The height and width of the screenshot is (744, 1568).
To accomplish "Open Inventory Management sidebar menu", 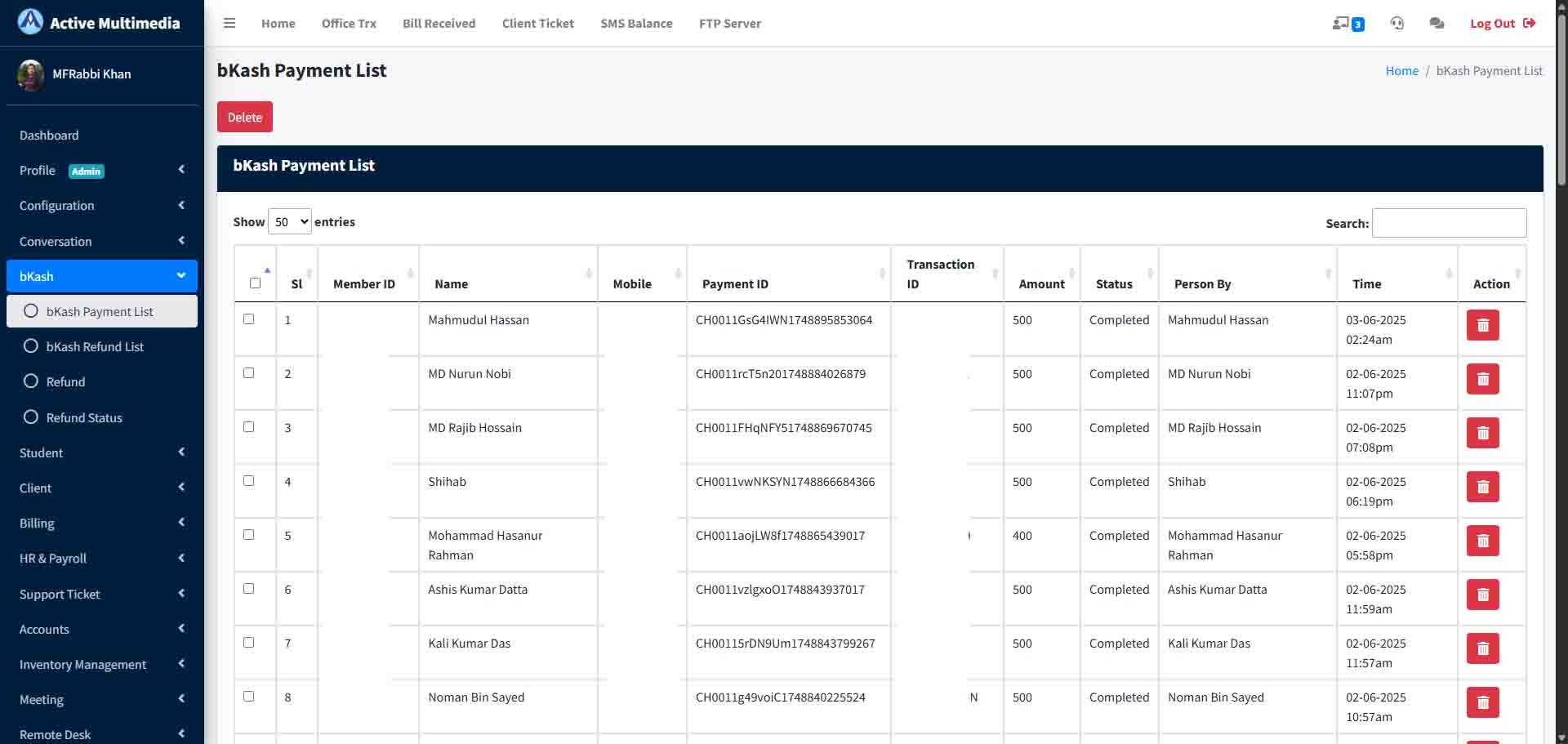I will coord(102,665).
